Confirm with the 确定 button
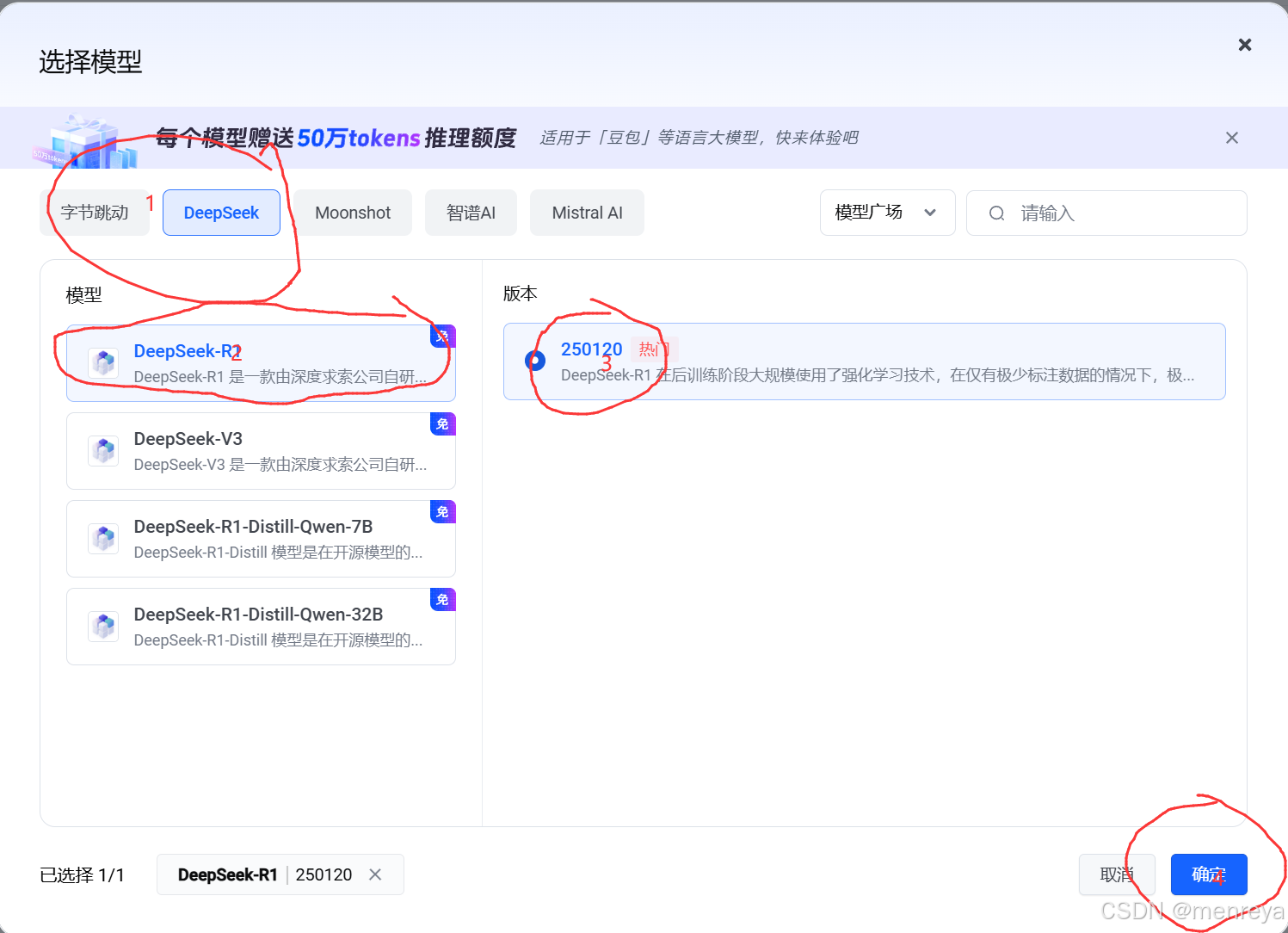The image size is (1288, 933). 1209,874
